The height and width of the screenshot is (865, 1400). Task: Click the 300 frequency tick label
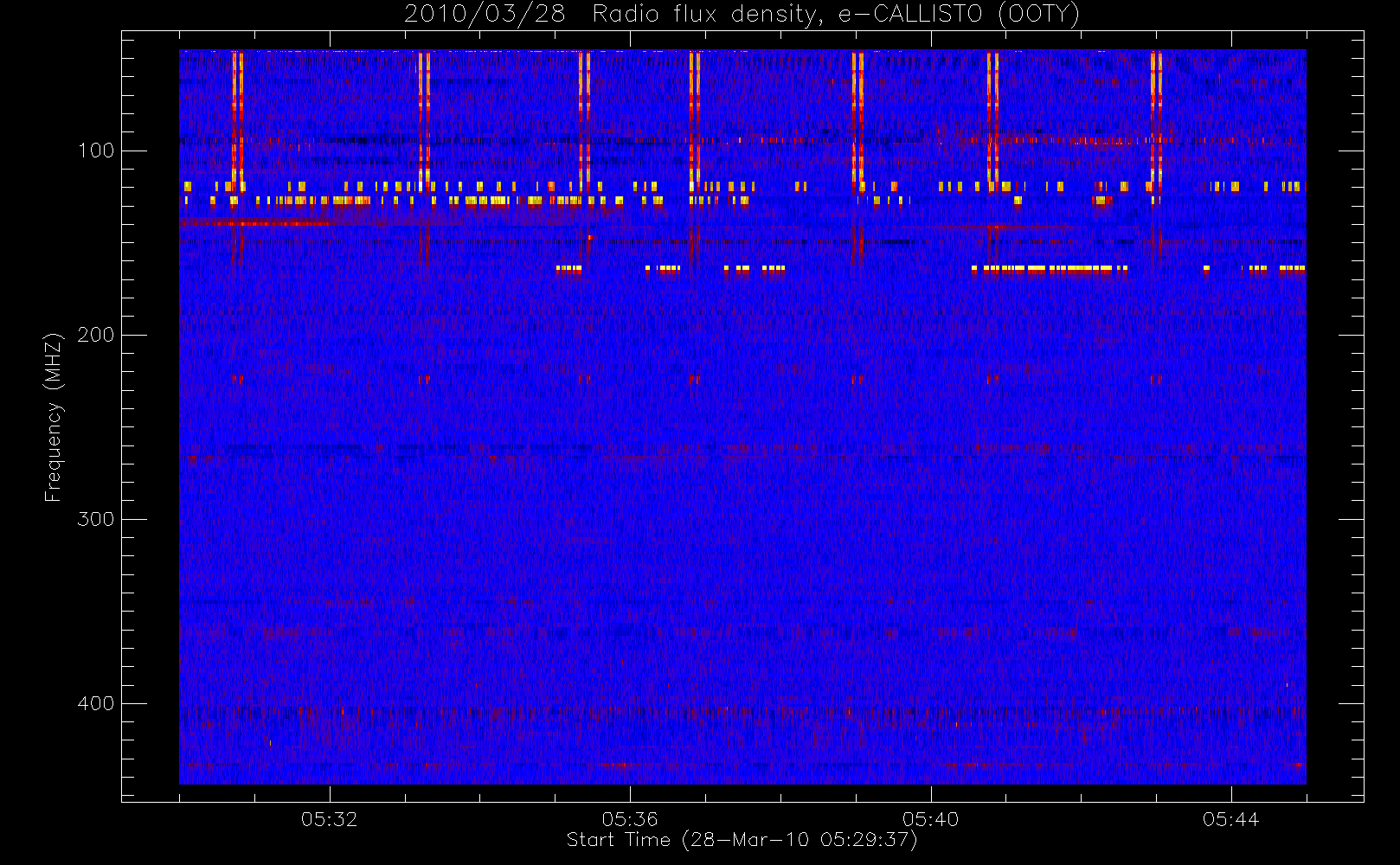click(95, 519)
